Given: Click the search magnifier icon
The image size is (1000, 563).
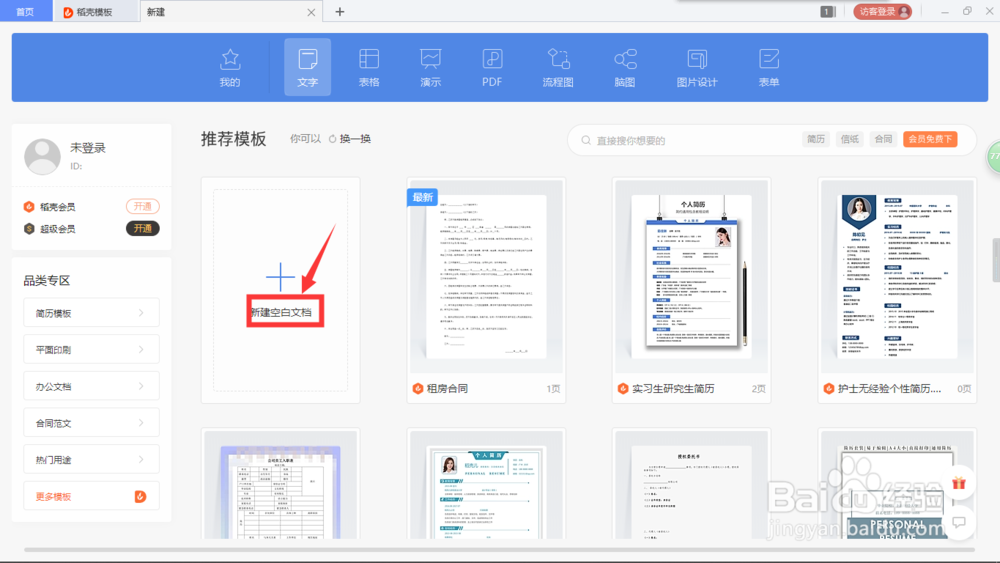Looking at the screenshot, I should [x=585, y=140].
